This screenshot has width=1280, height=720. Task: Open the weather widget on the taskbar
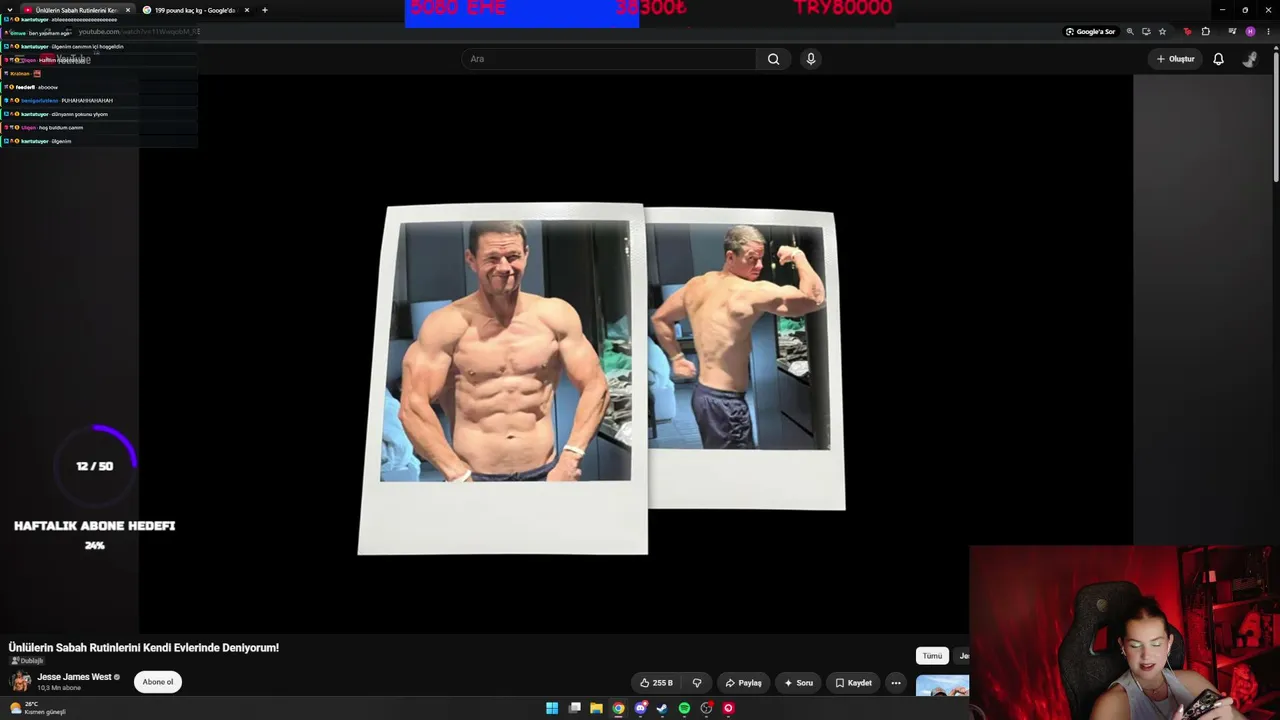point(38,708)
